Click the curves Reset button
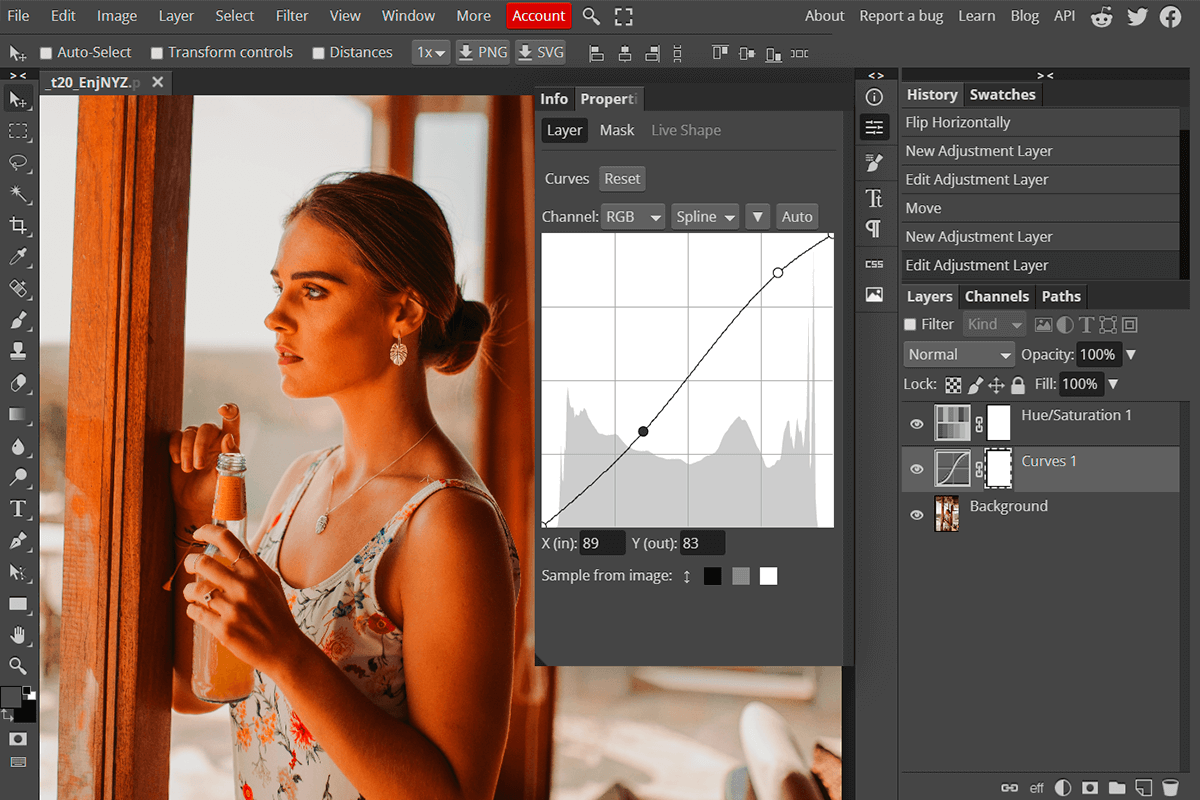The height and width of the screenshot is (800, 1200). 621,178
